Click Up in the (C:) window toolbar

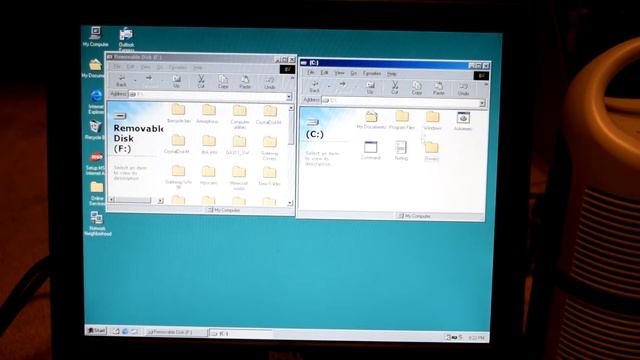pyautogui.click(x=370, y=87)
